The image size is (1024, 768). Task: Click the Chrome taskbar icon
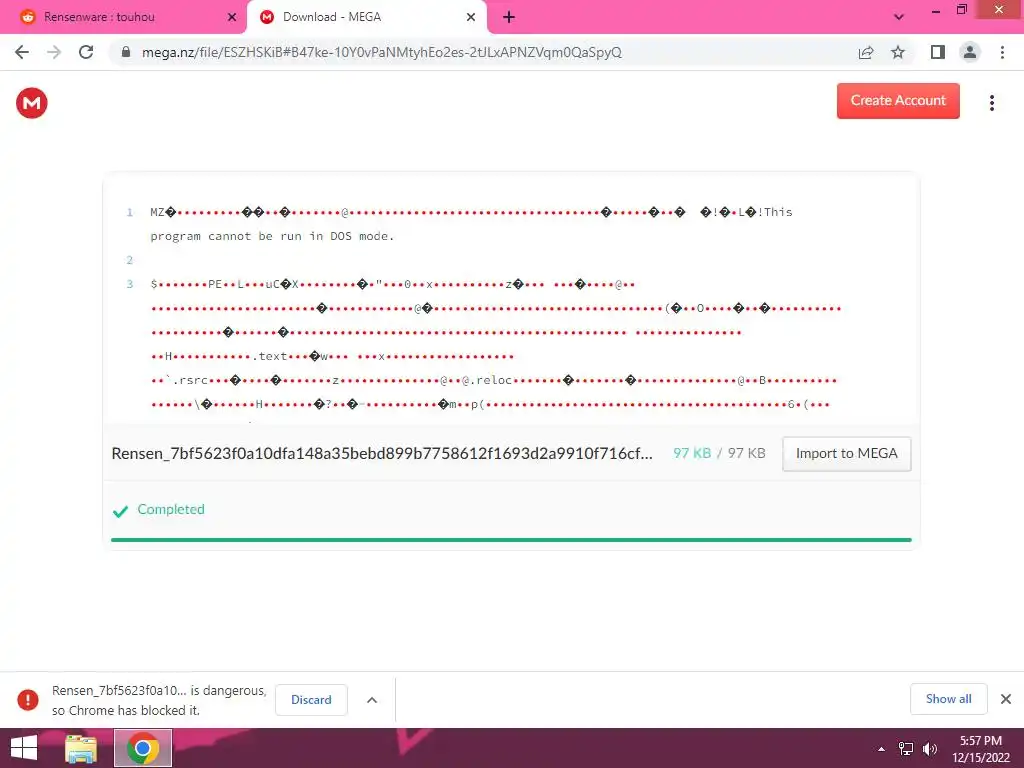[x=143, y=748]
